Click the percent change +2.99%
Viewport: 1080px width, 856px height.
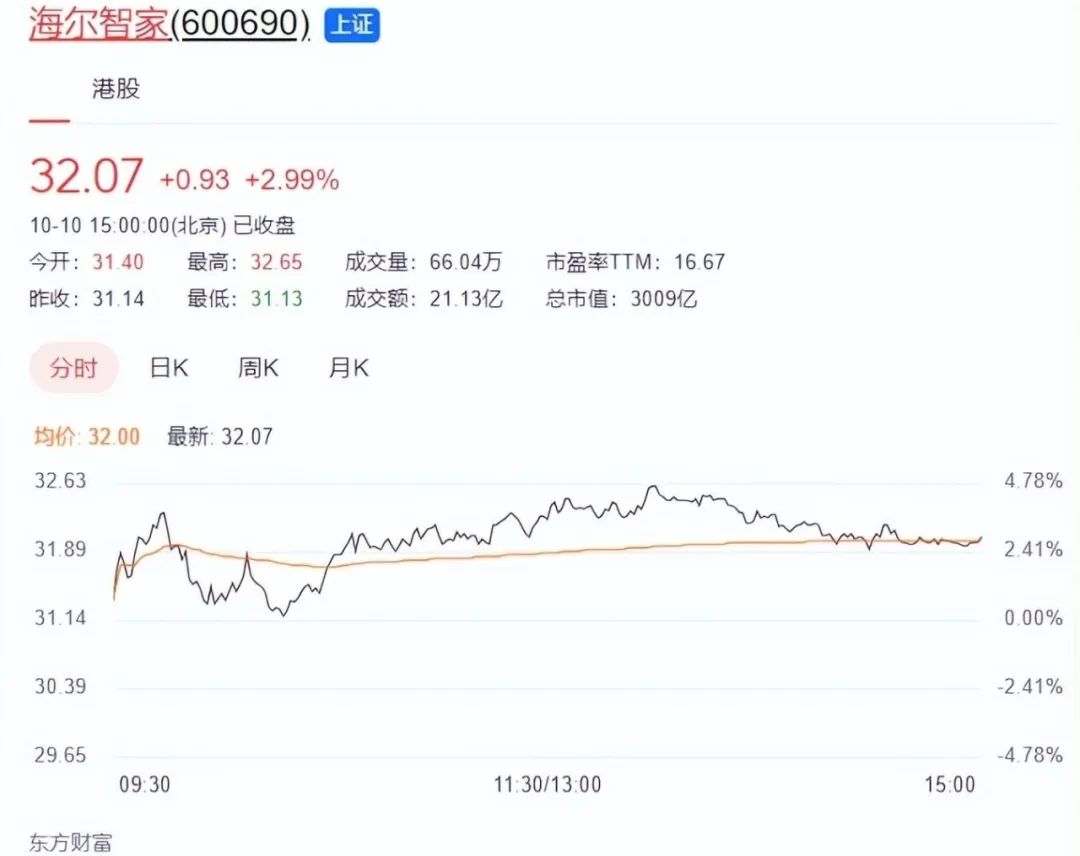[292, 180]
